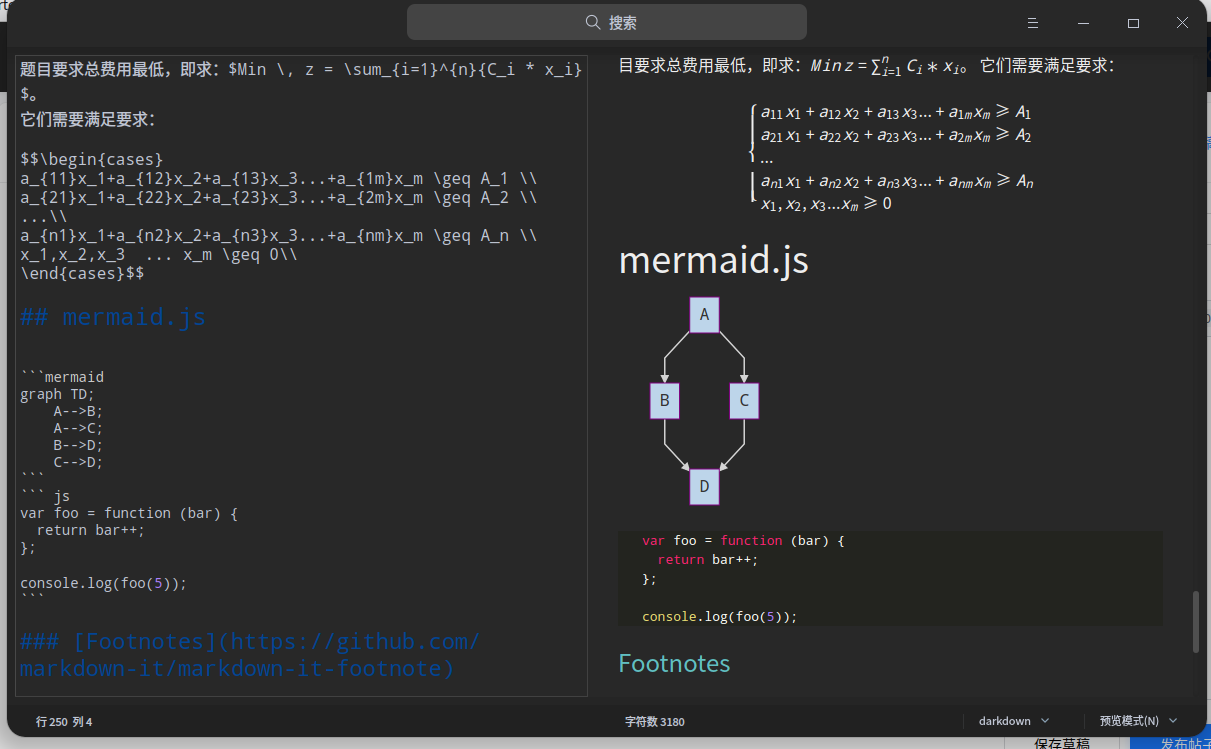Open the hamburger menu in title bar

tap(1033, 22)
